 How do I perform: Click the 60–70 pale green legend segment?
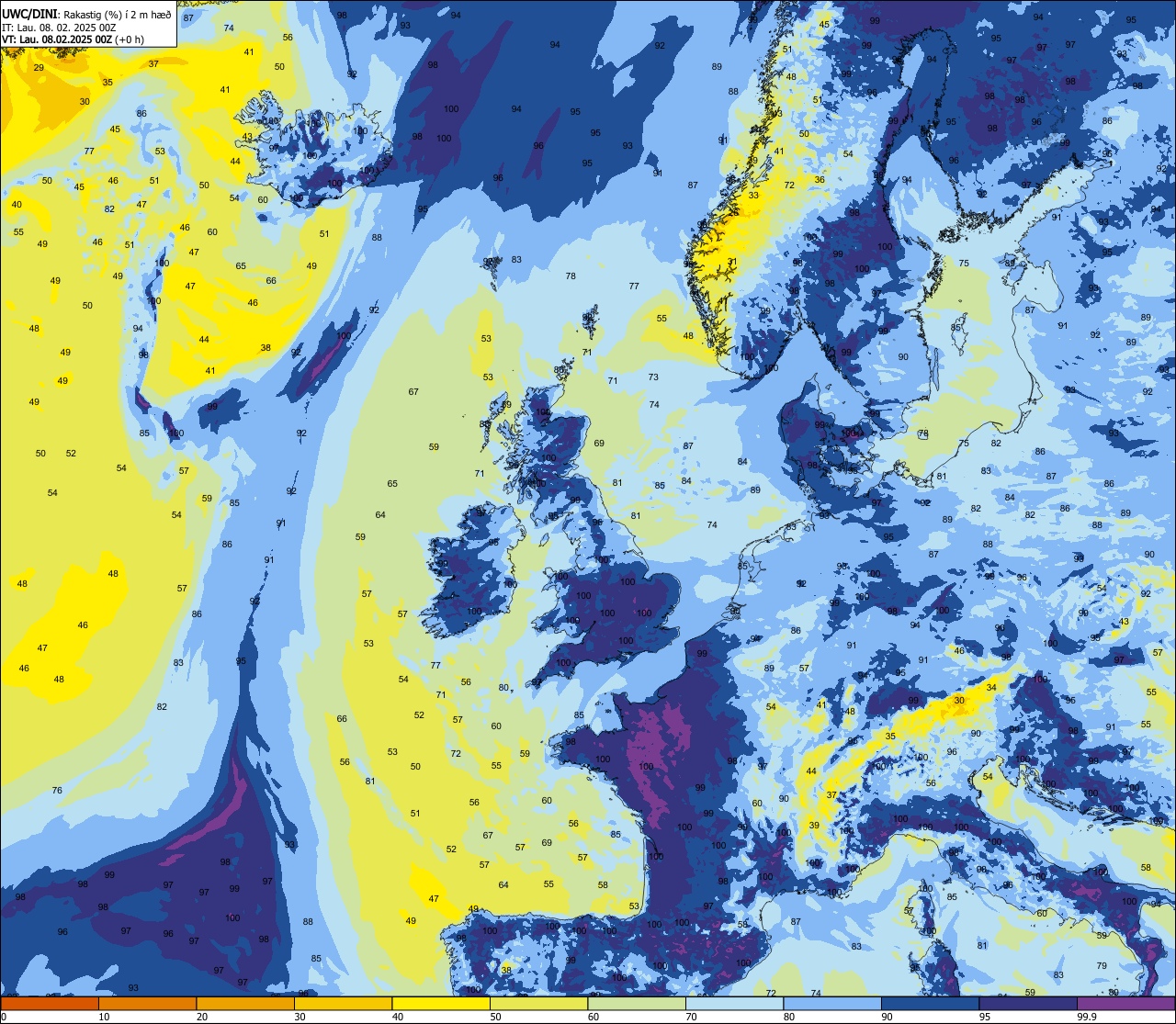pyautogui.click(x=637, y=1003)
